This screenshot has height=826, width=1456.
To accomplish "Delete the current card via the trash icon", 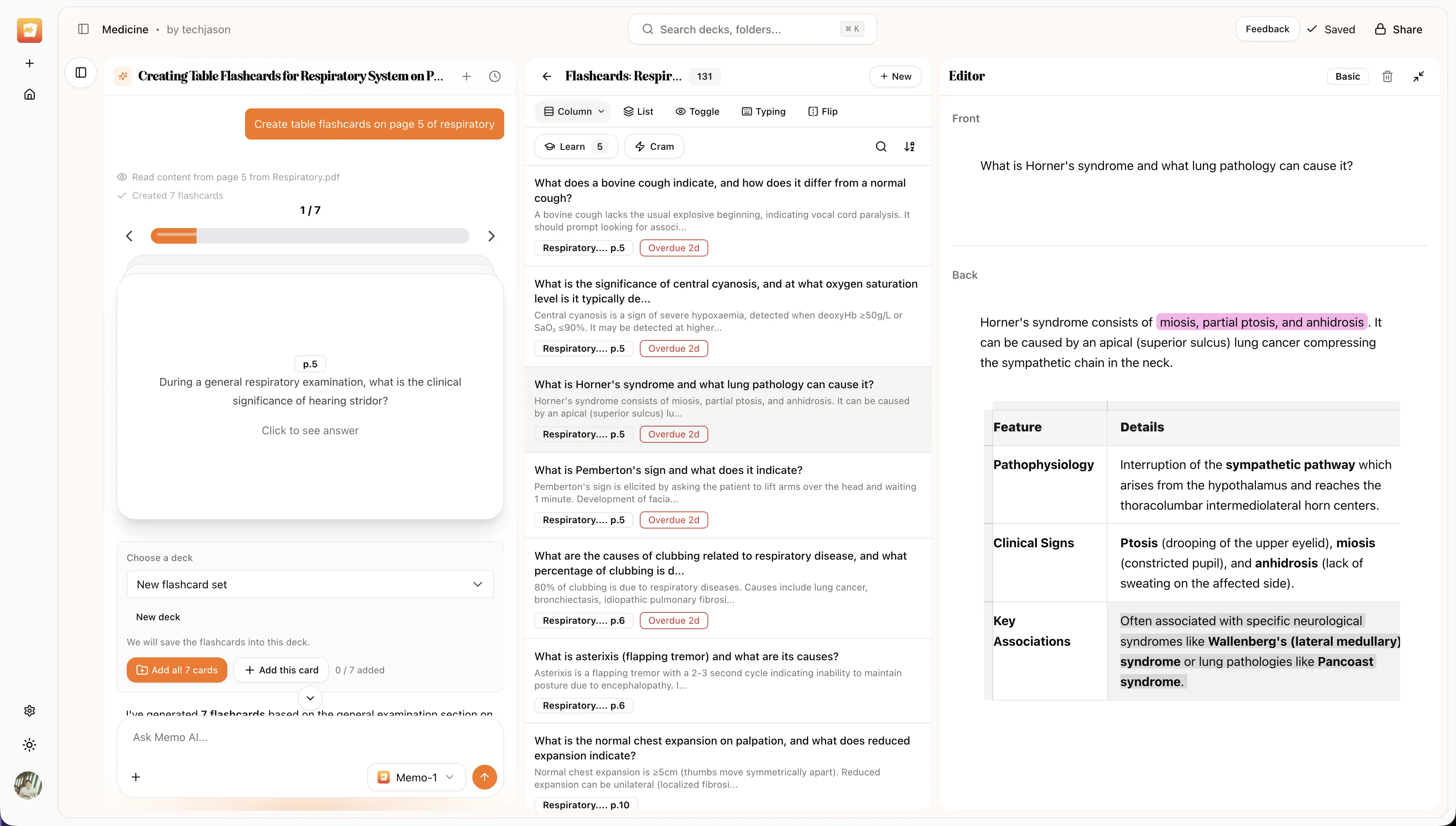I will click(x=1387, y=75).
